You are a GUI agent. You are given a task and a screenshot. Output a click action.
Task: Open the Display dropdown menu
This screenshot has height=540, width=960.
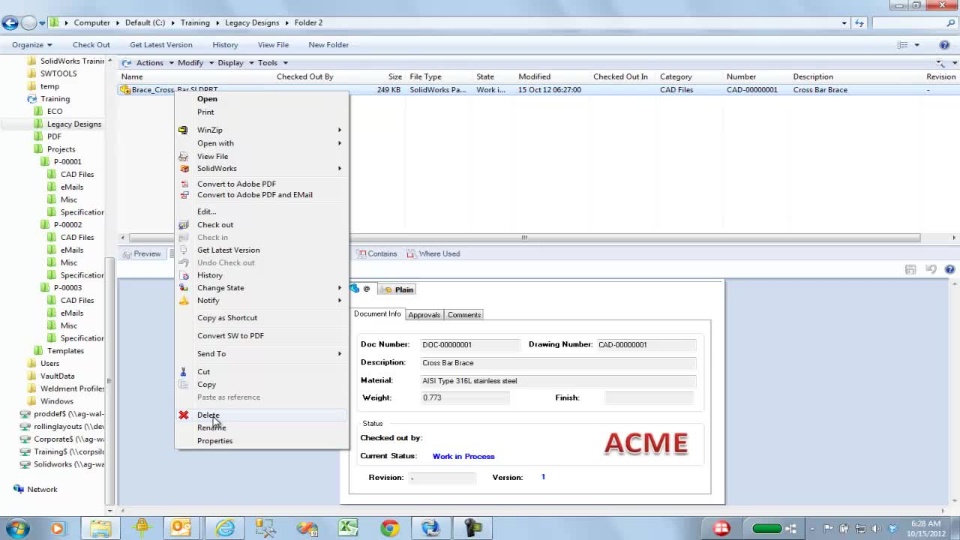click(235, 63)
